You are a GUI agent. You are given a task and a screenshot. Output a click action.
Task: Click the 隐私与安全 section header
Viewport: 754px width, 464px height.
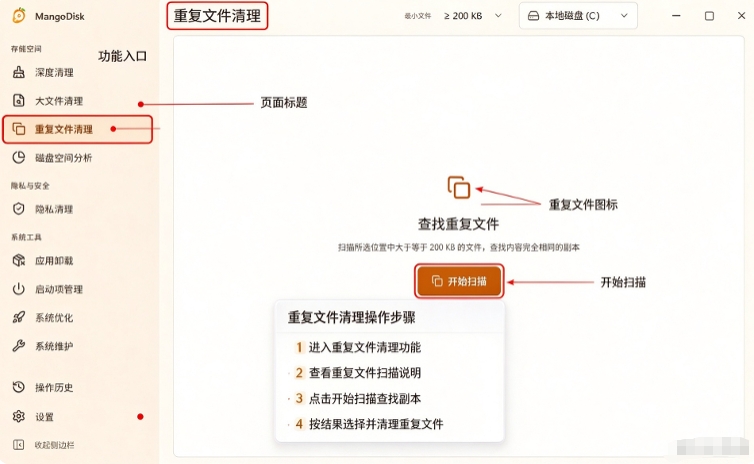(x=30, y=186)
